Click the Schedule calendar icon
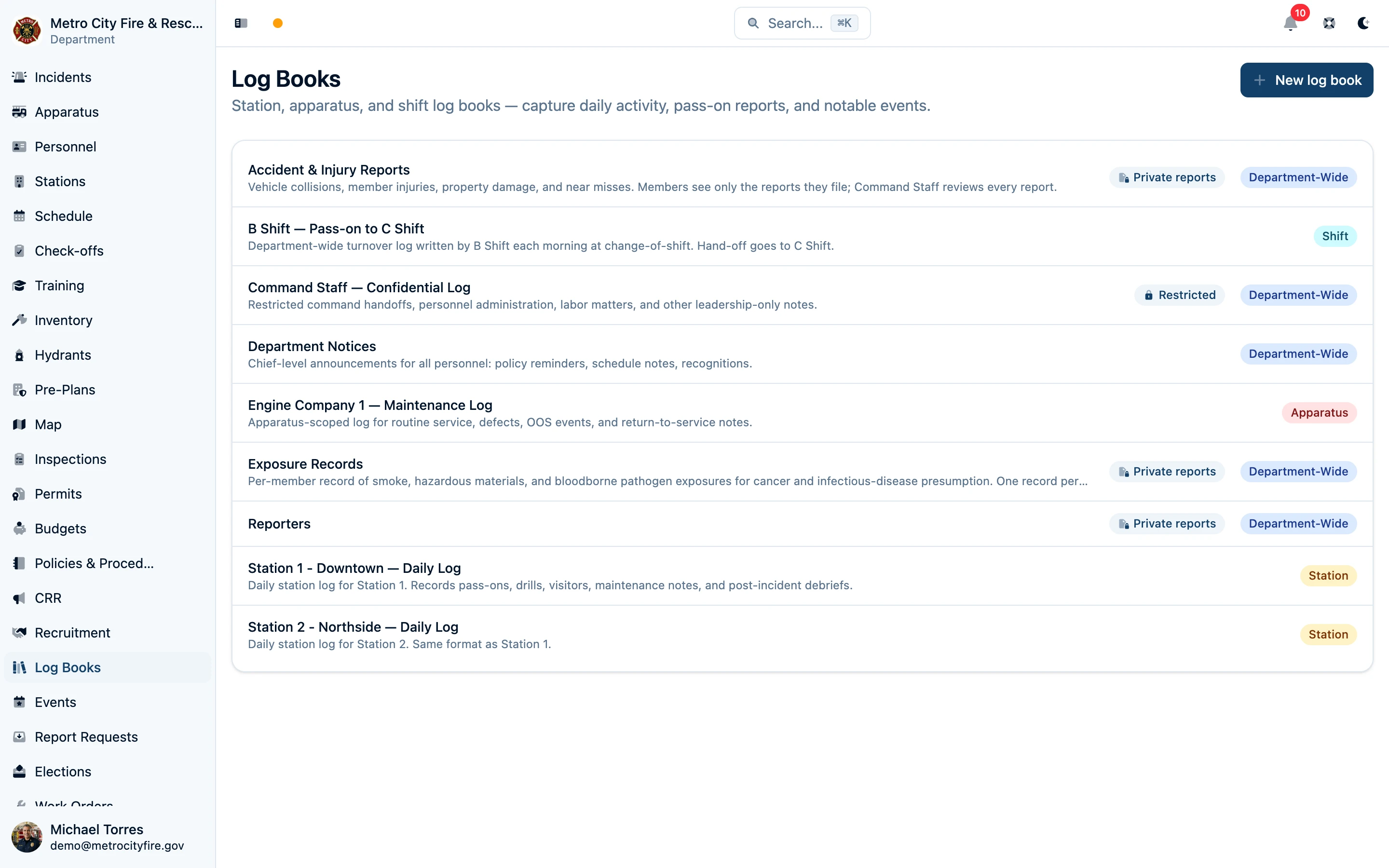 pyautogui.click(x=19, y=216)
